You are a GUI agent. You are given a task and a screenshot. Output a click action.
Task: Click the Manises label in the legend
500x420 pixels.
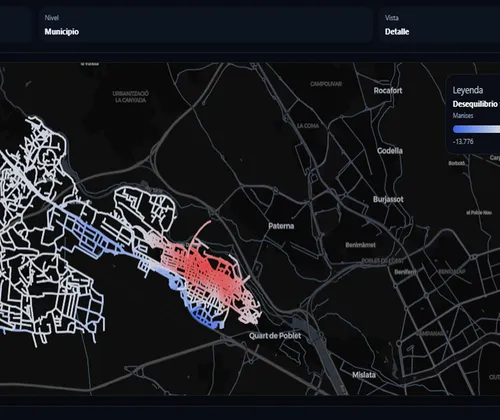pyautogui.click(x=463, y=116)
